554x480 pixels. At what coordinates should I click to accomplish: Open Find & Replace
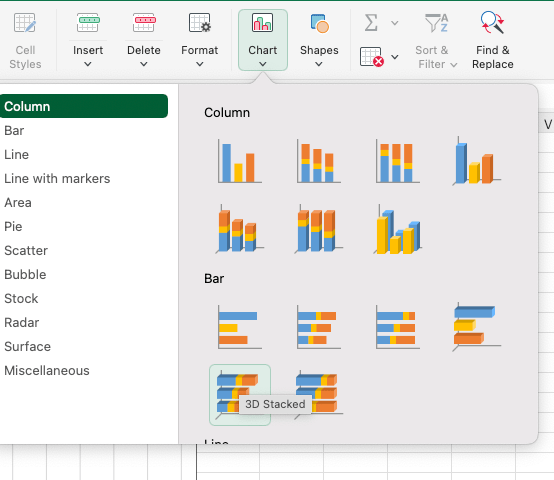pos(493,40)
